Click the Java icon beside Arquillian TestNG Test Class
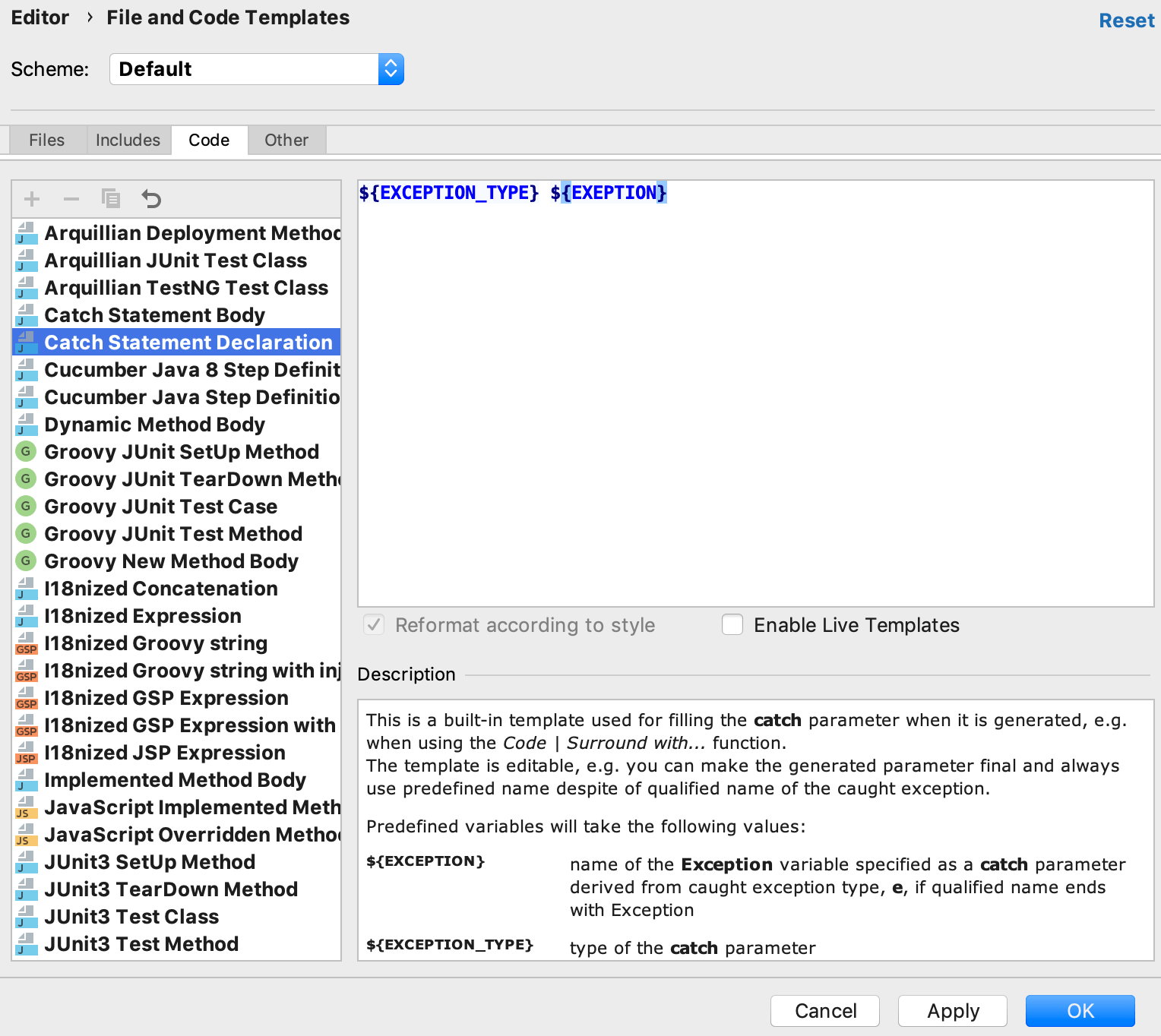The width and height of the screenshot is (1161, 1036). pyautogui.click(x=25, y=287)
